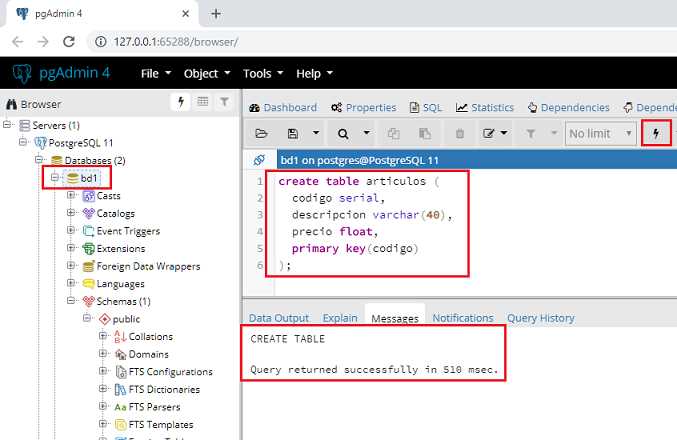Collapse the bd1 database node
Screen dimensions: 677x440
pyautogui.click(x=54, y=177)
